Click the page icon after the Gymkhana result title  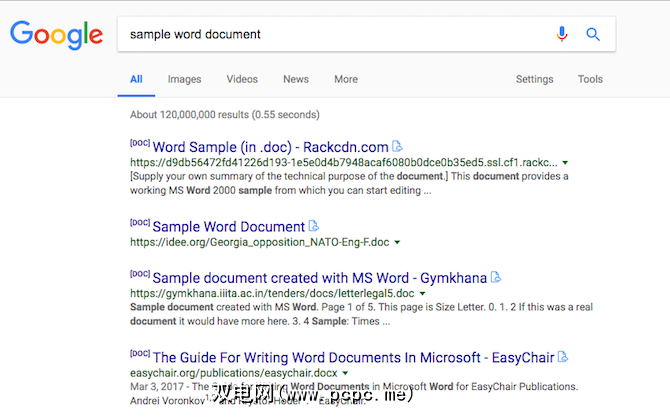[x=496, y=276]
